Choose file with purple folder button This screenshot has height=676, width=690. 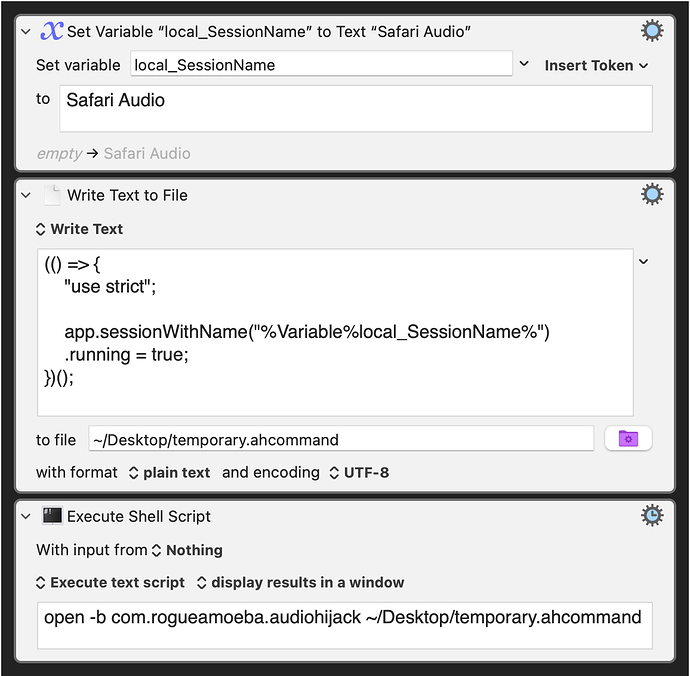(628, 438)
